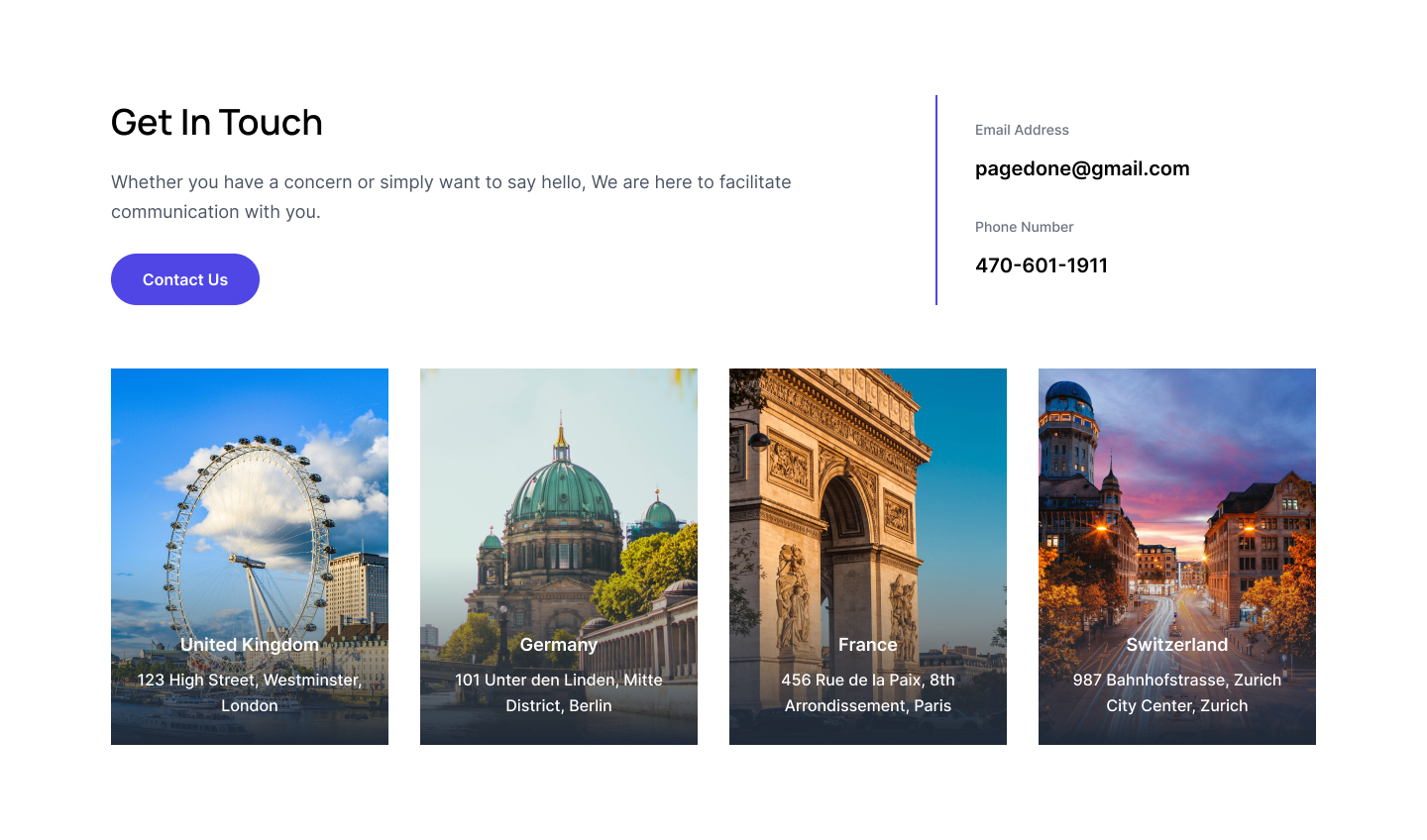Click the Email Address label
1427x840 pixels.
1022,130
